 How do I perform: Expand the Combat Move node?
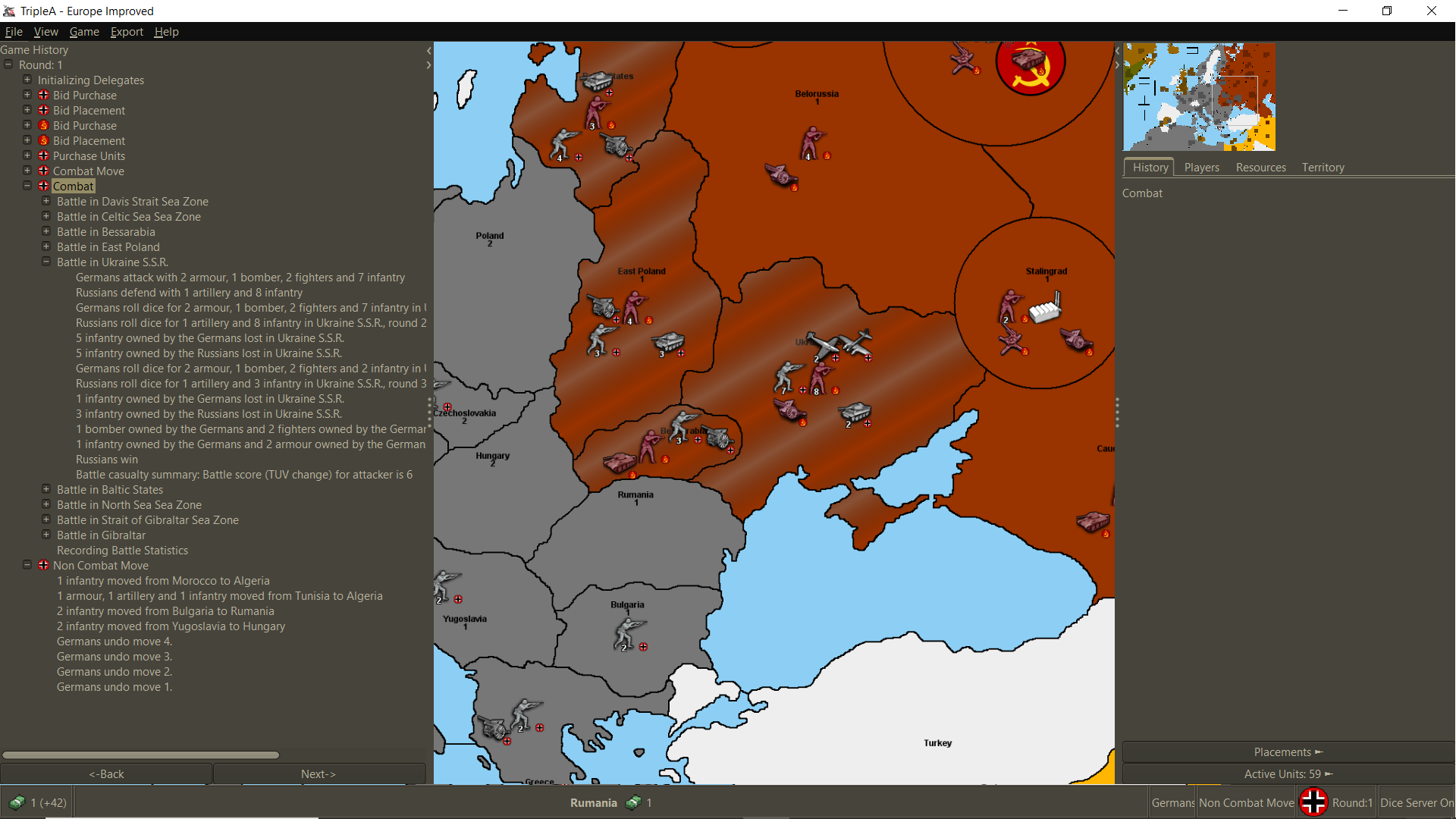27,171
